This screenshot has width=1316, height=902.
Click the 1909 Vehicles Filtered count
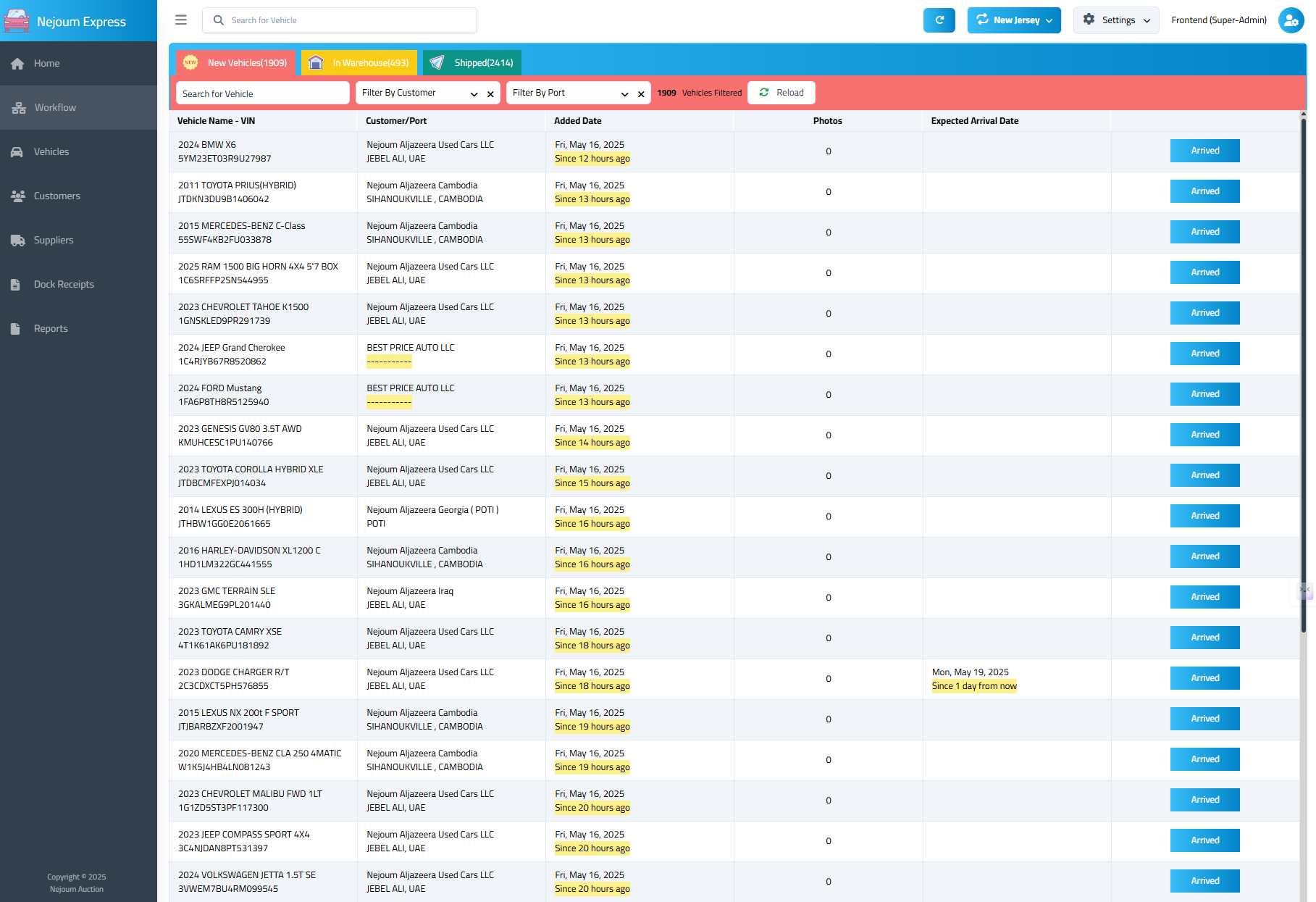700,93
